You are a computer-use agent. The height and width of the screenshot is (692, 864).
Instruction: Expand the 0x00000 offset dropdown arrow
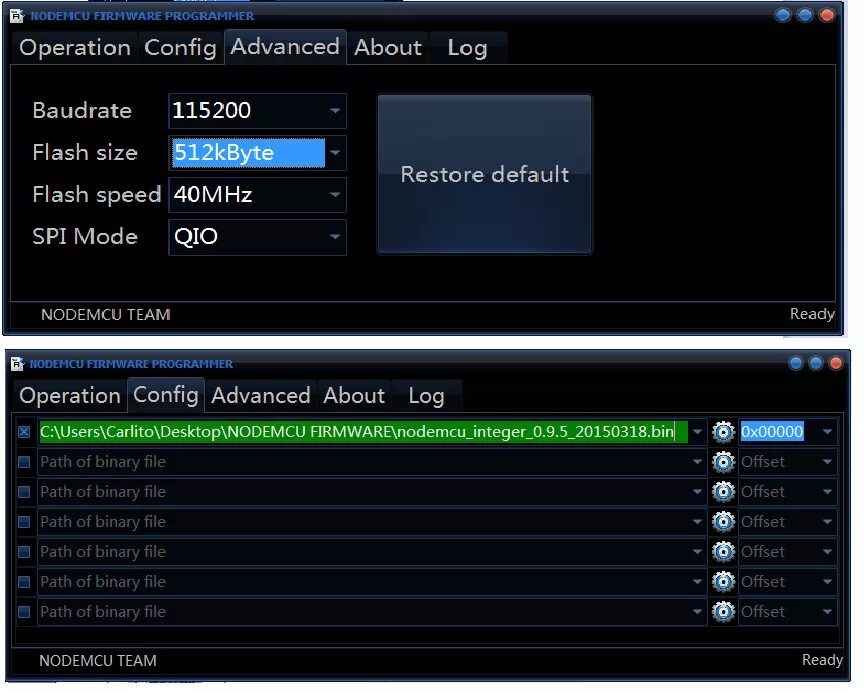point(828,432)
